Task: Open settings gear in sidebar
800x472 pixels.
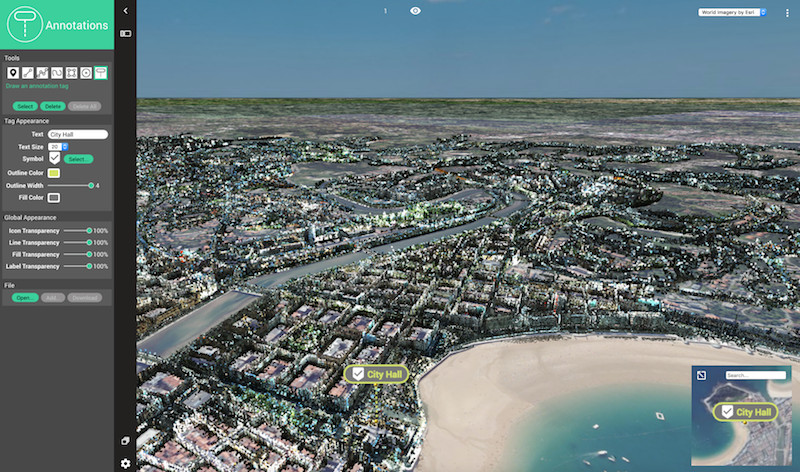Action: 126,463
